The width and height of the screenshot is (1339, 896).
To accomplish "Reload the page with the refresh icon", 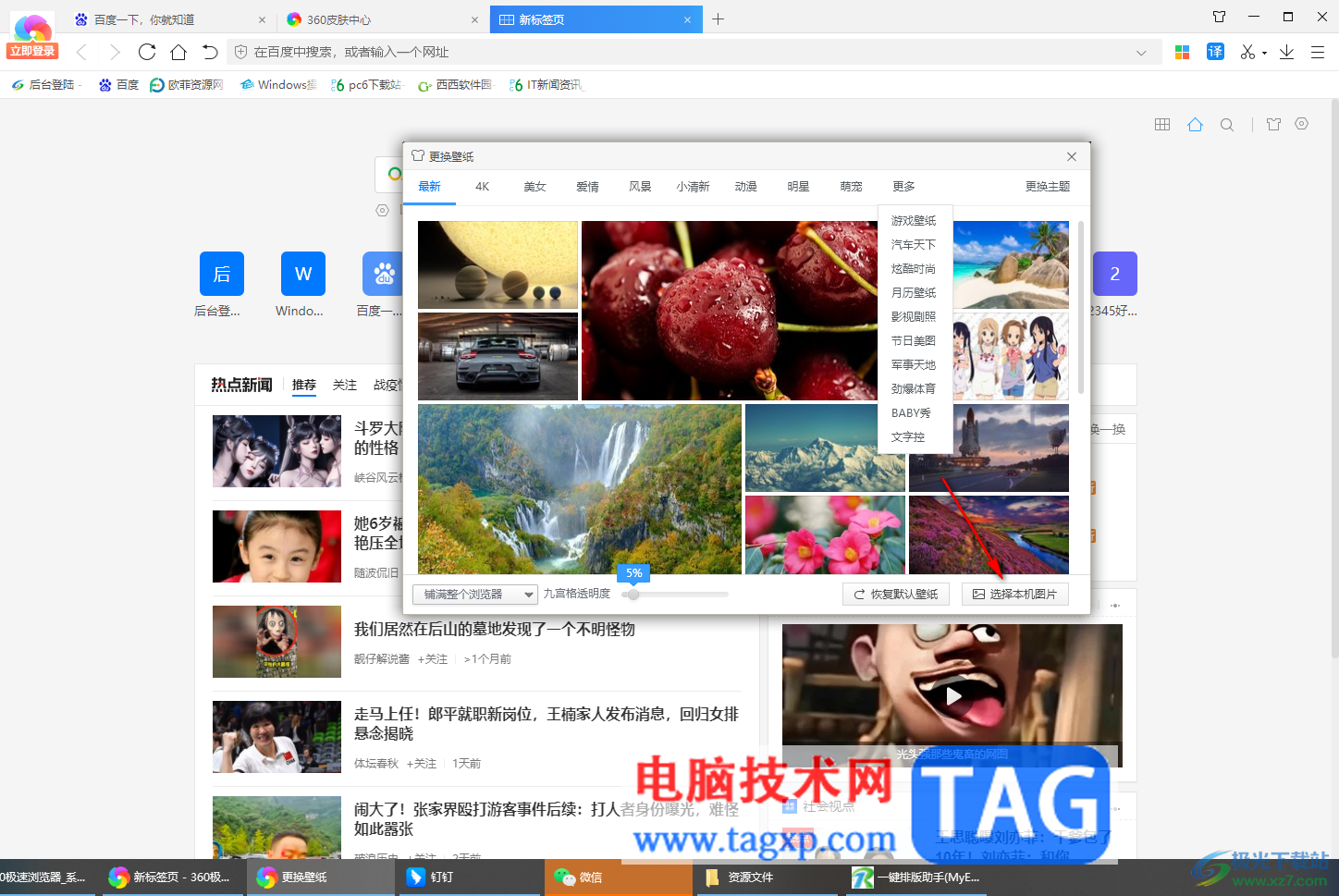I will [x=147, y=52].
